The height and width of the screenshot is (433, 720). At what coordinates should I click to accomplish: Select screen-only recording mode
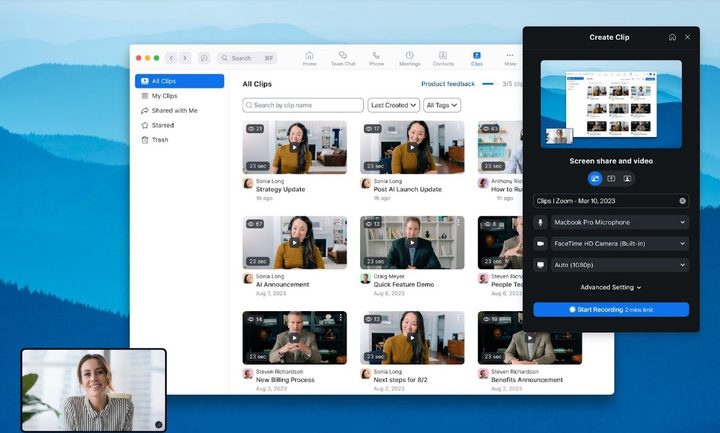pyautogui.click(x=611, y=178)
